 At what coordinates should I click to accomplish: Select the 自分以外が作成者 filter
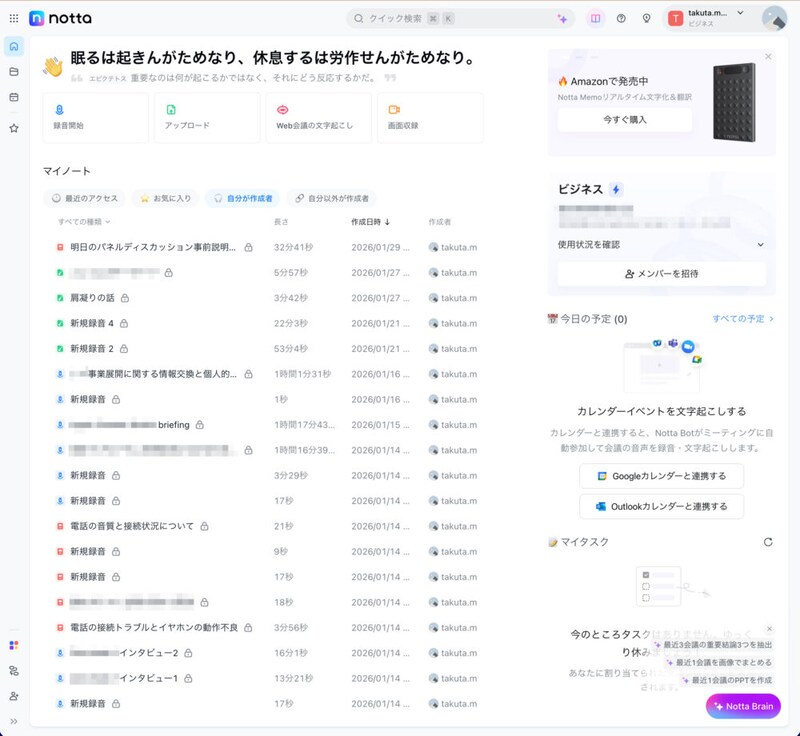click(x=331, y=198)
